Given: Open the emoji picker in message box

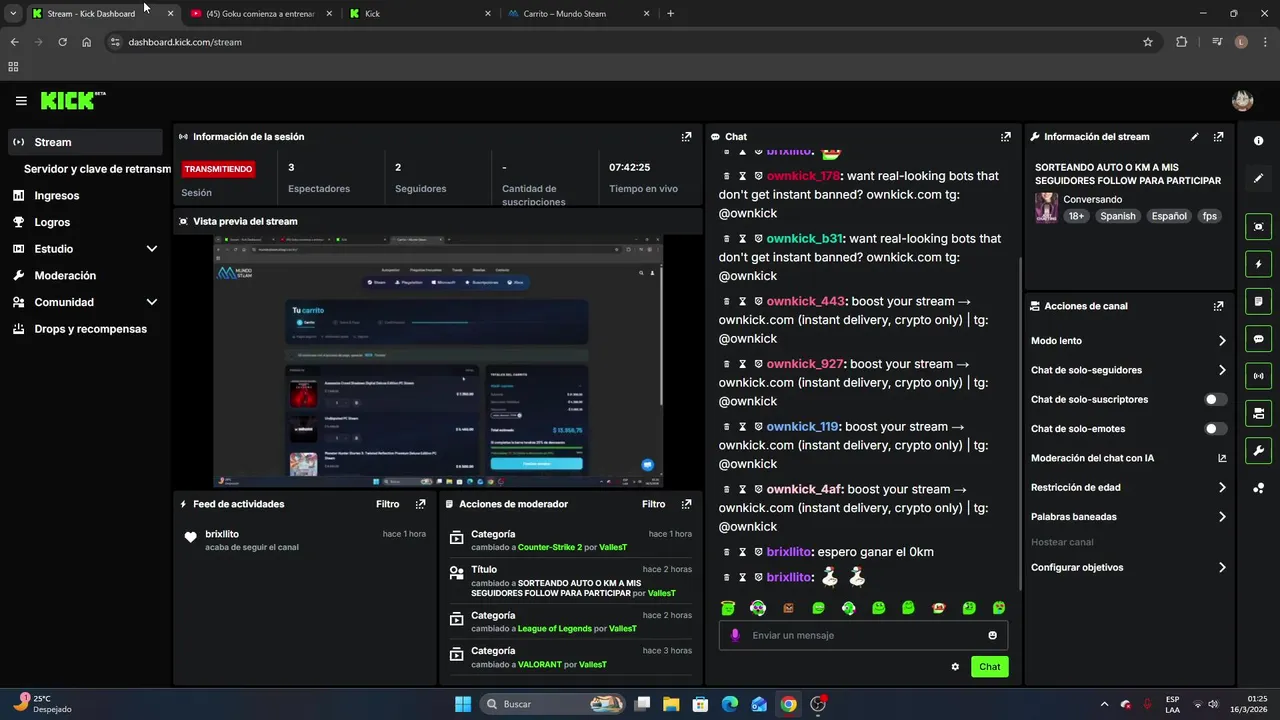Looking at the screenshot, I should point(992,635).
